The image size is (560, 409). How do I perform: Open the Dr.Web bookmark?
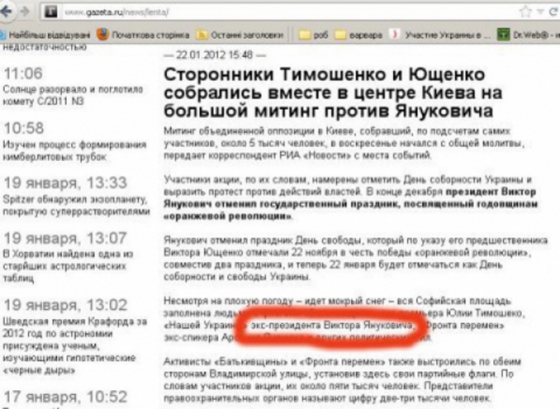(529, 35)
